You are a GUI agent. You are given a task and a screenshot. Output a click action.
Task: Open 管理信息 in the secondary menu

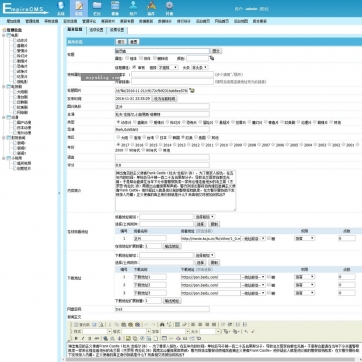32,21
